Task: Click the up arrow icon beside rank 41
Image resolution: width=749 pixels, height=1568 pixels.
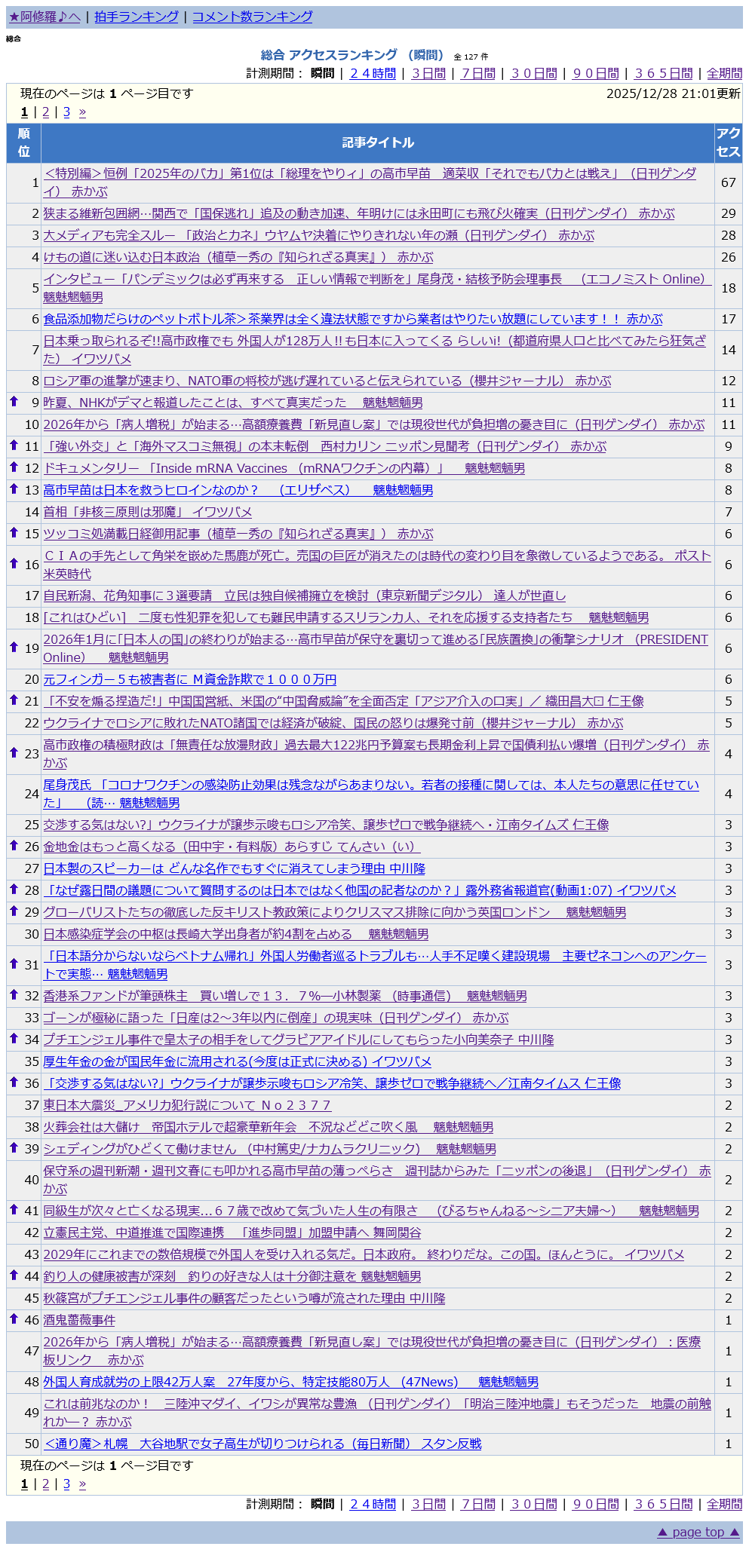Action: pos(14,1209)
